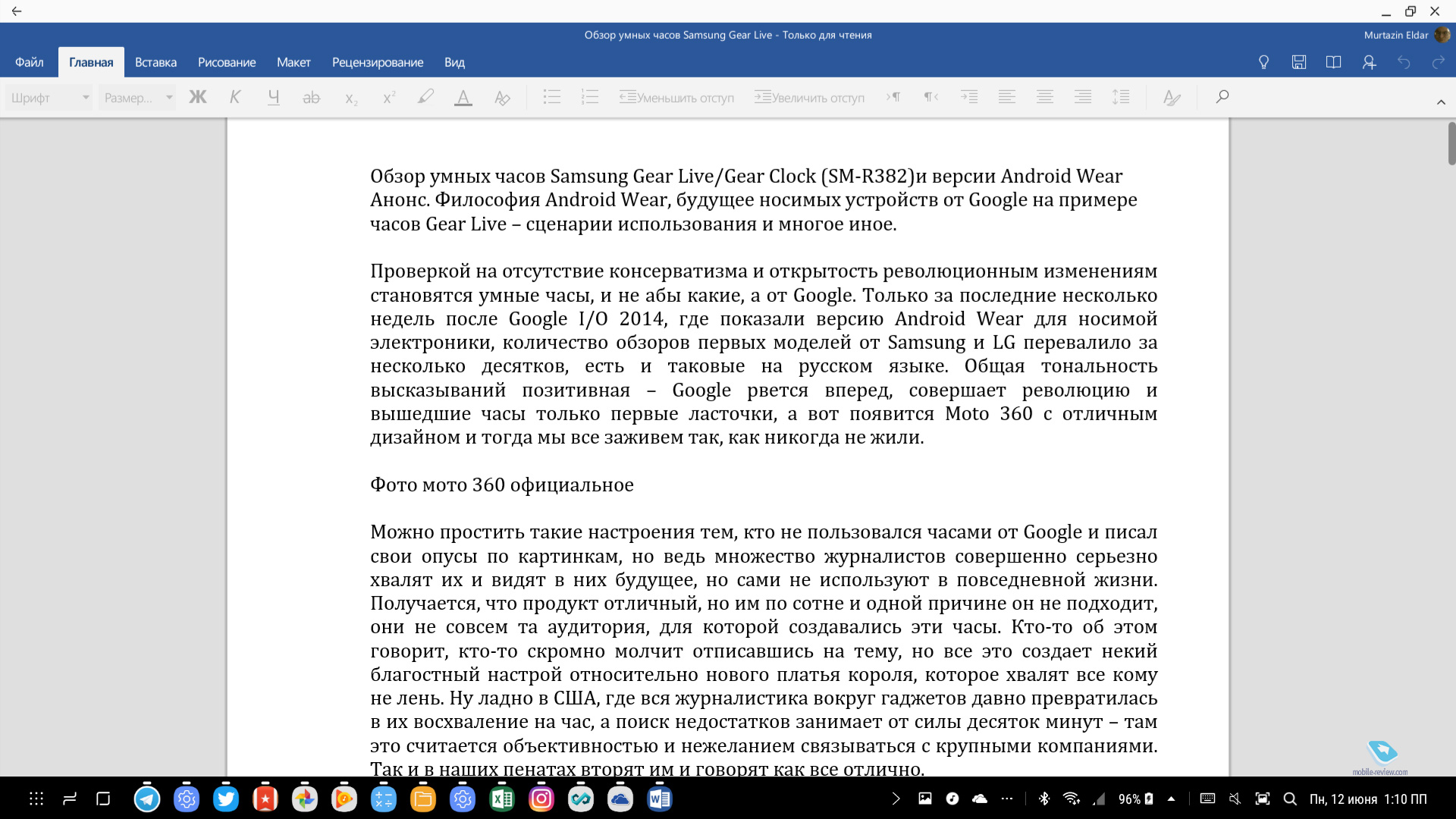This screenshot has height=819, width=1456.
Task: Insert a bulleted list
Action: (x=552, y=97)
